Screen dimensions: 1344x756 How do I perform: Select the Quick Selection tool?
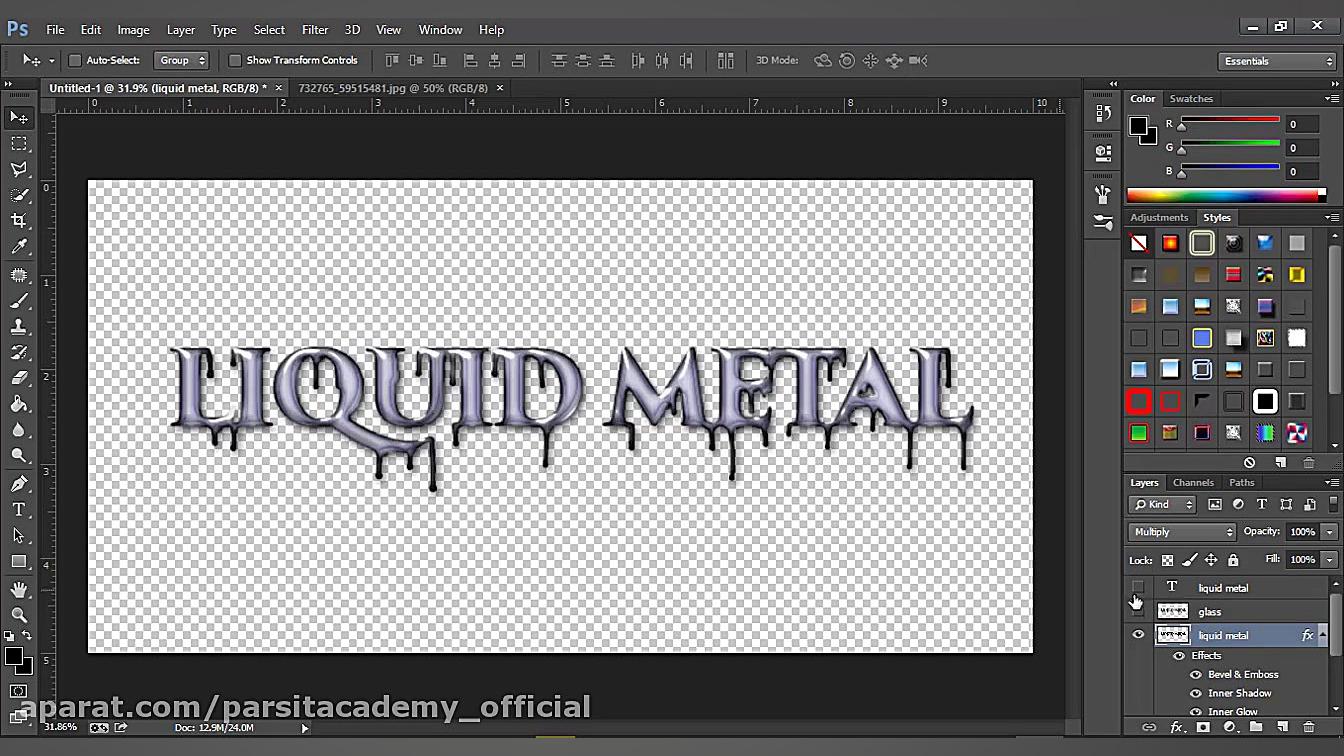tap(19, 196)
